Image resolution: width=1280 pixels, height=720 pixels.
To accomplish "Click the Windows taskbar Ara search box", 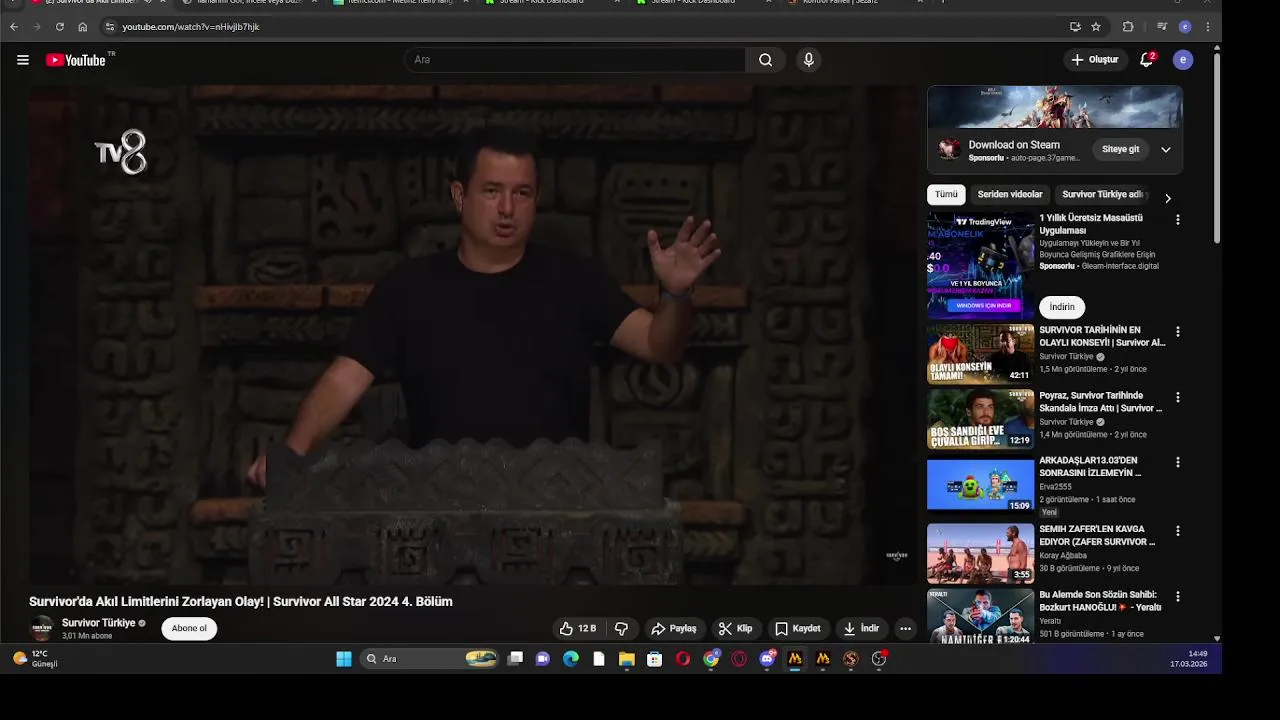I will click(x=430, y=659).
